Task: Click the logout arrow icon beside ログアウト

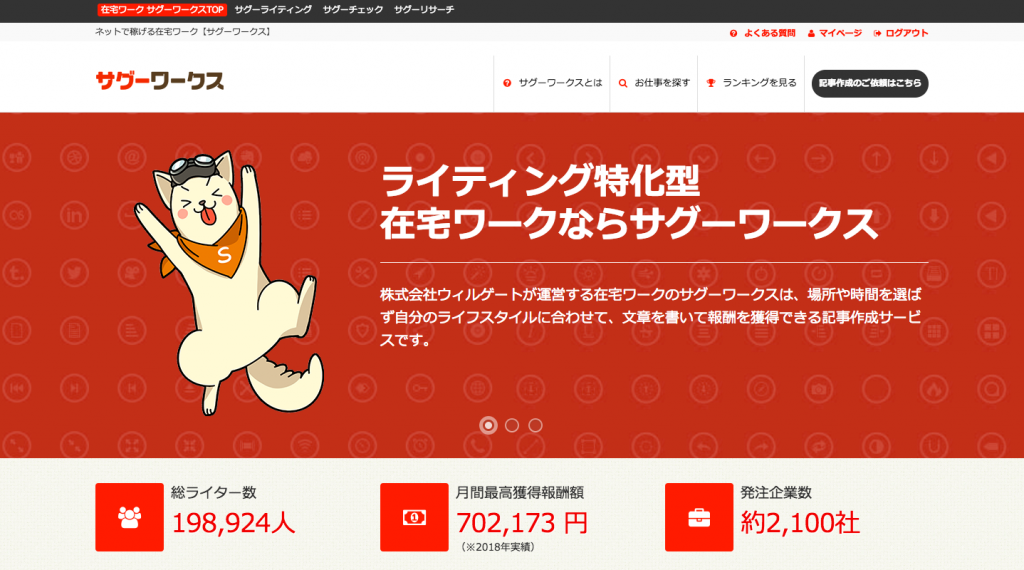Action: click(x=877, y=33)
